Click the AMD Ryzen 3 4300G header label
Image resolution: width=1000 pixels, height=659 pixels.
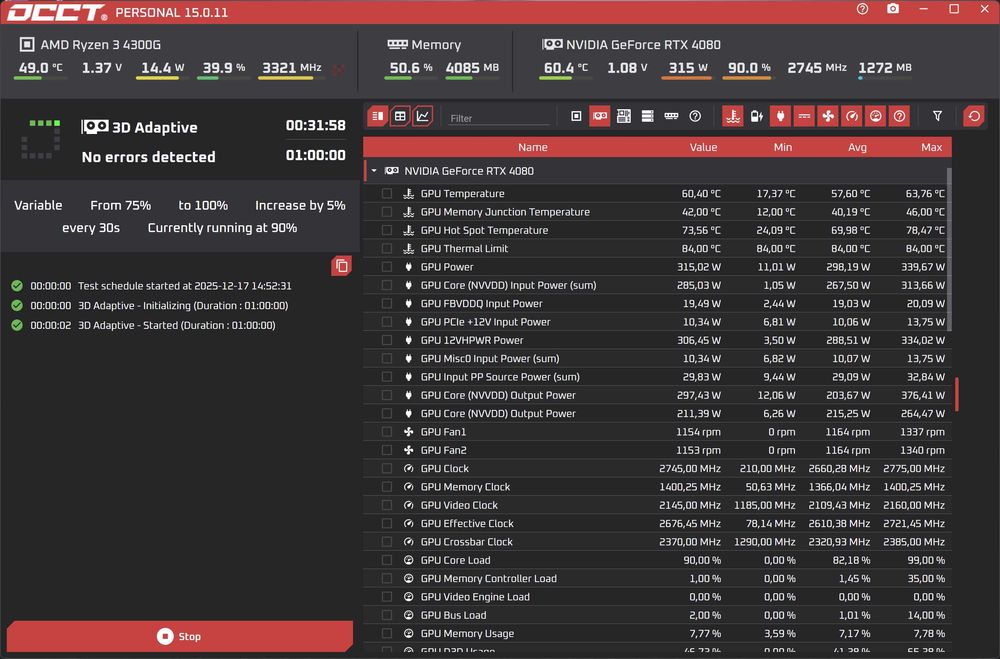click(100, 45)
